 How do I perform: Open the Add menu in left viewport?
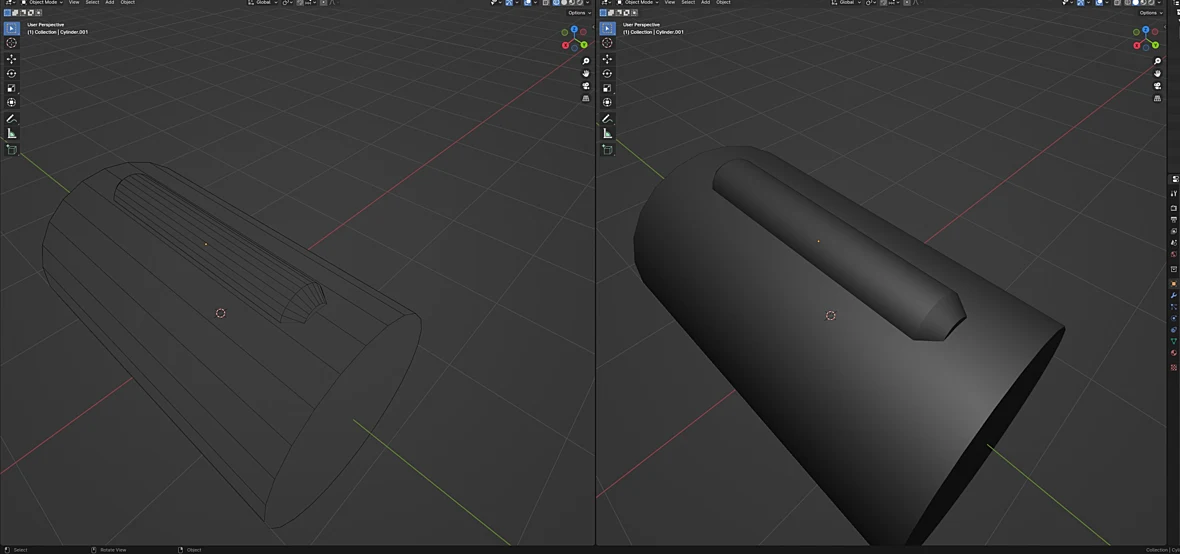[x=110, y=3]
